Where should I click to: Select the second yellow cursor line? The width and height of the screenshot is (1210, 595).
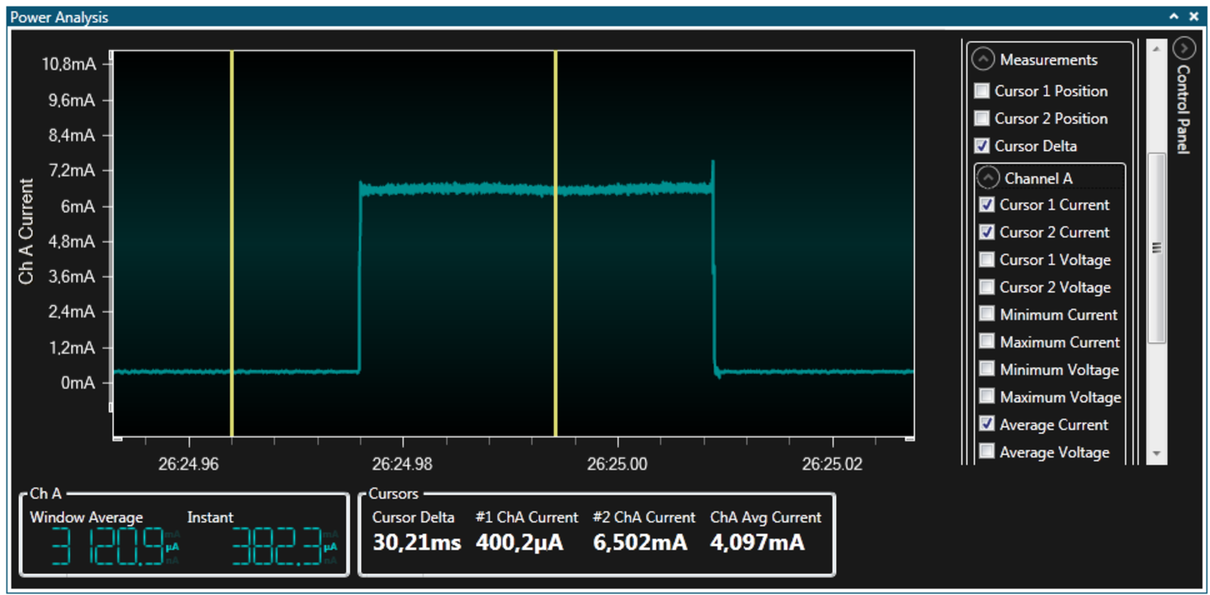(x=555, y=244)
